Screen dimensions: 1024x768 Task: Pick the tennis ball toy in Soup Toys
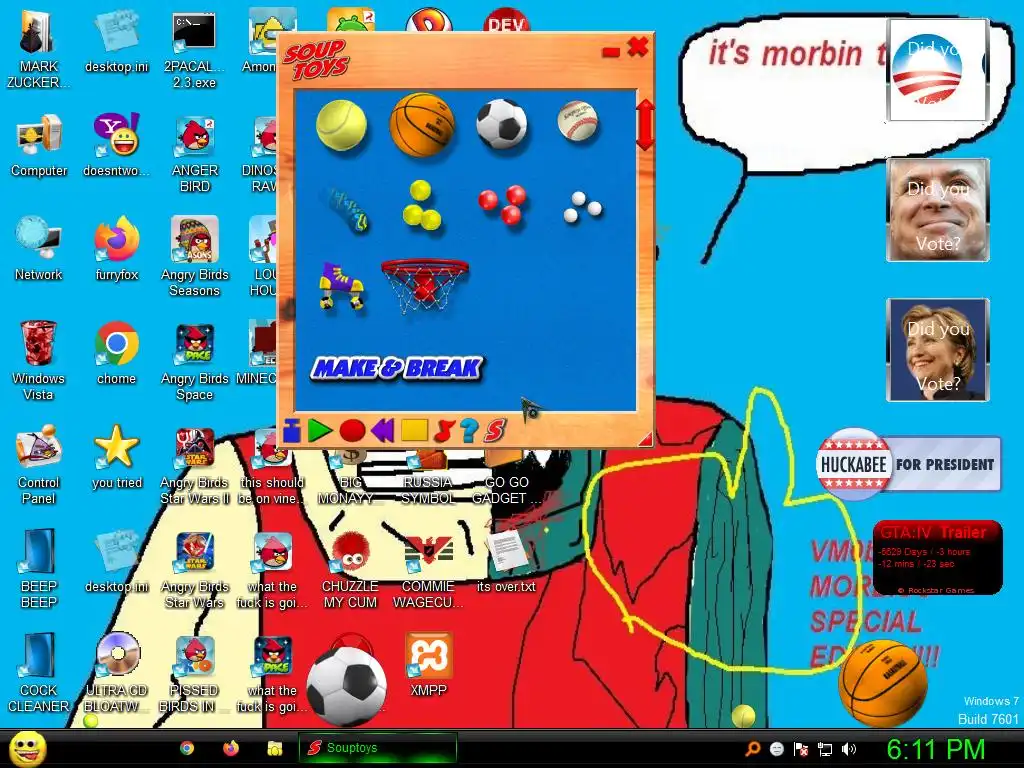pyautogui.click(x=341, y=124)
